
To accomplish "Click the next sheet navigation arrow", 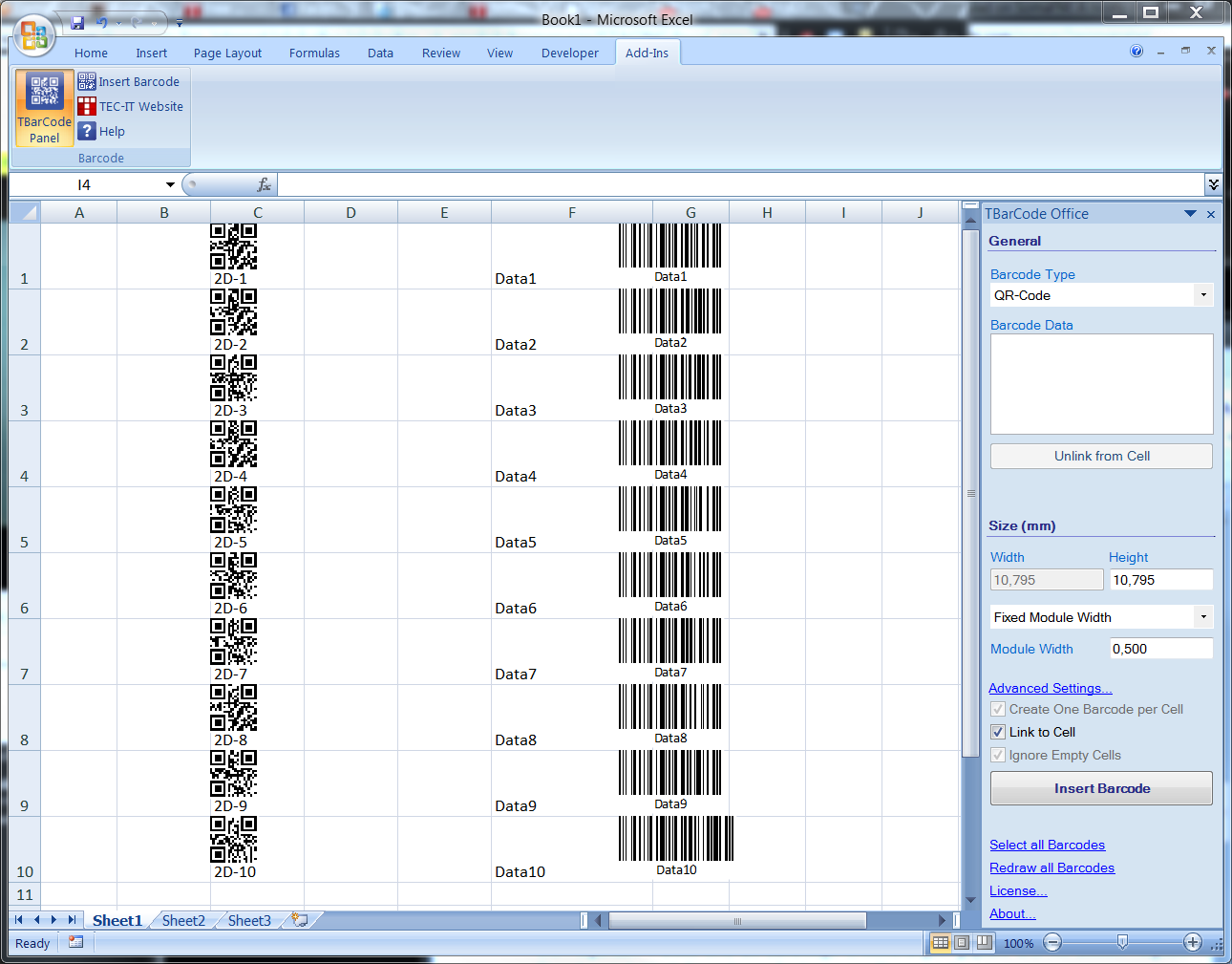I will (53, 920).
